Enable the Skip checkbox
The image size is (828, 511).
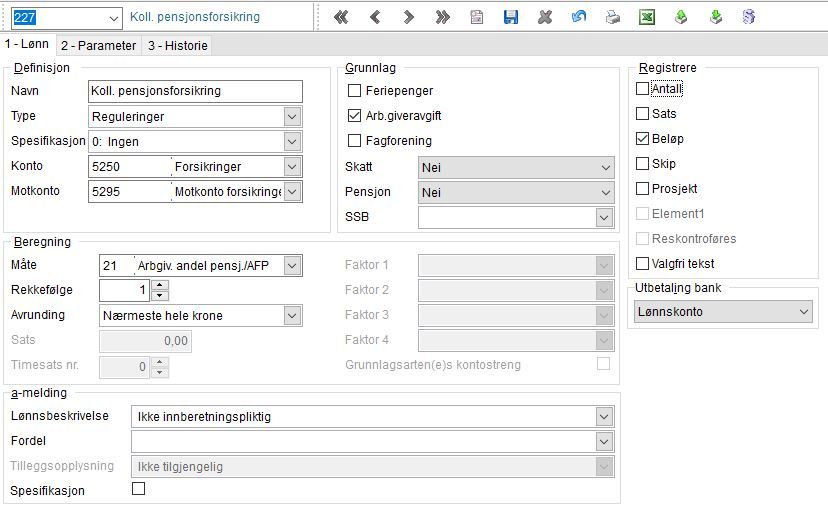[x=642, y=164]
